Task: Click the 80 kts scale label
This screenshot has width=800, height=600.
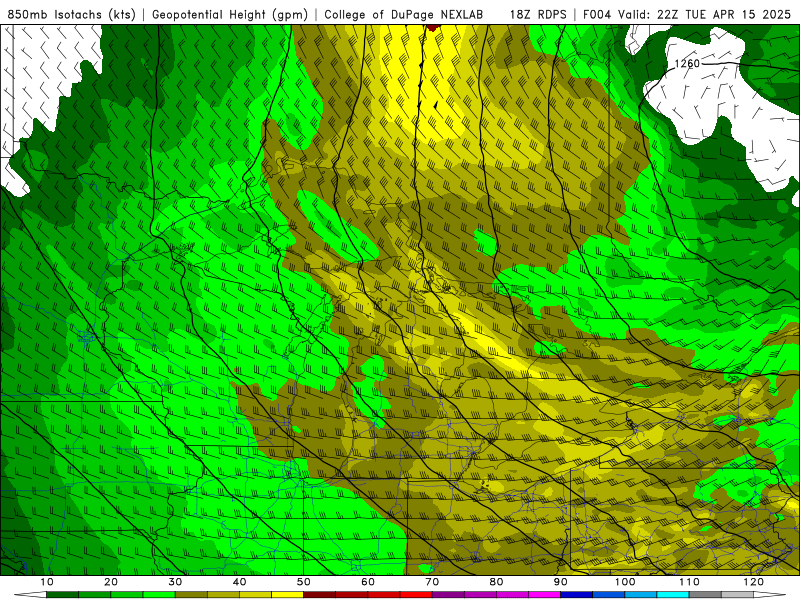Action: [x=496, y=582]
